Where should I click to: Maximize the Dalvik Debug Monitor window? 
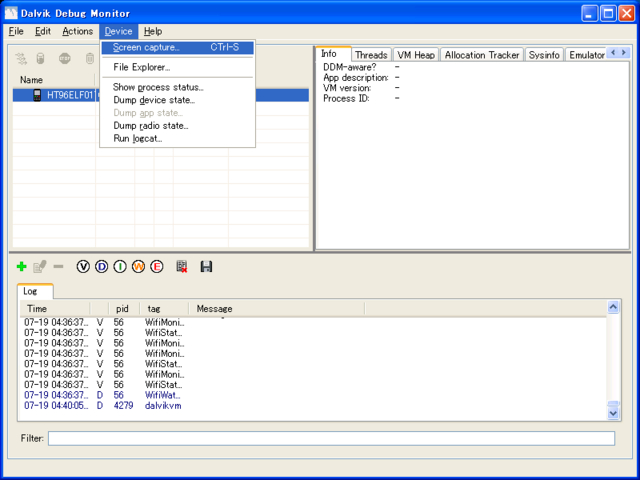click(x=608, y=13)
